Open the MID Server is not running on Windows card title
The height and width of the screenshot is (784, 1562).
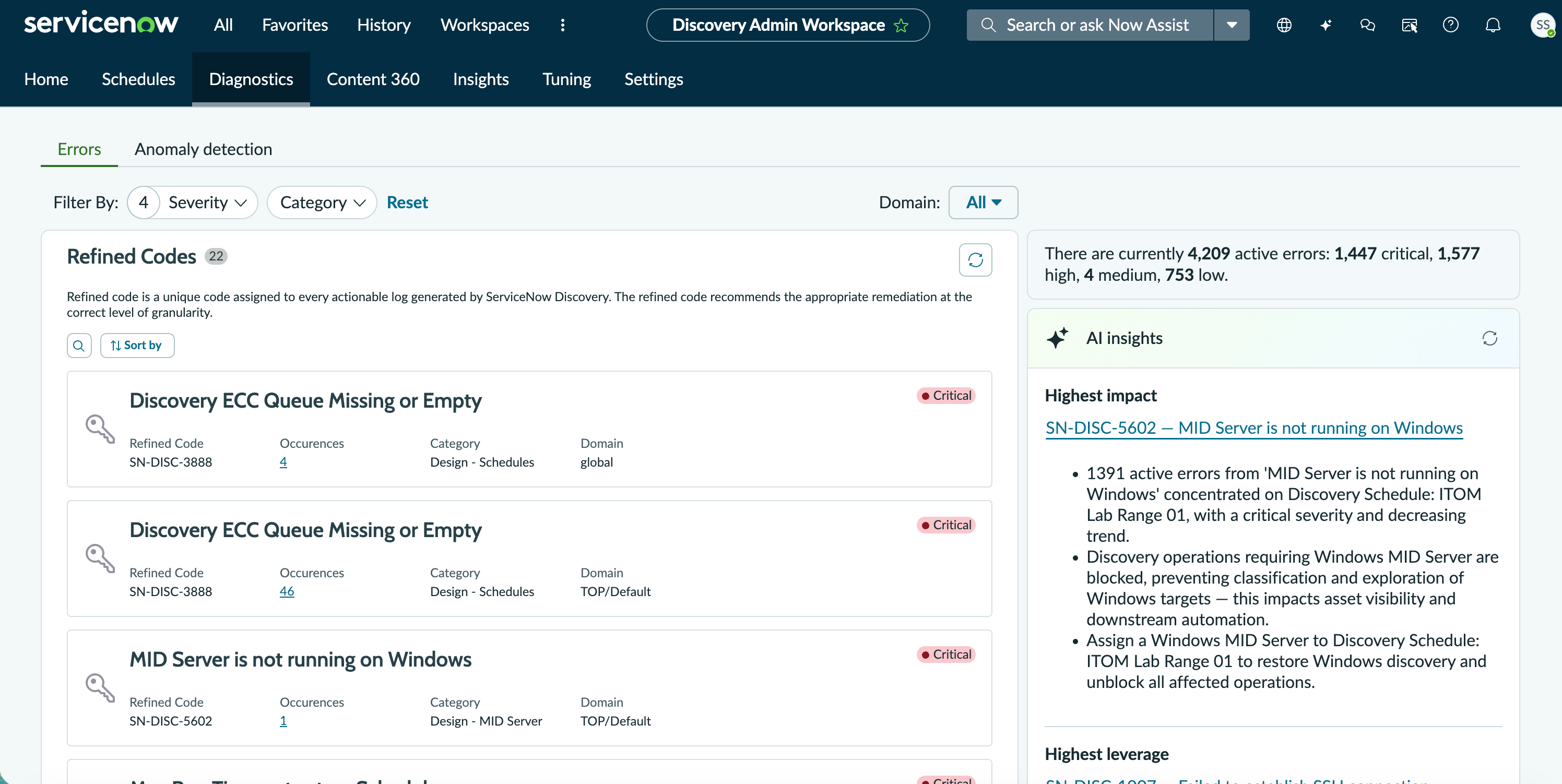(x=301, y=660)
